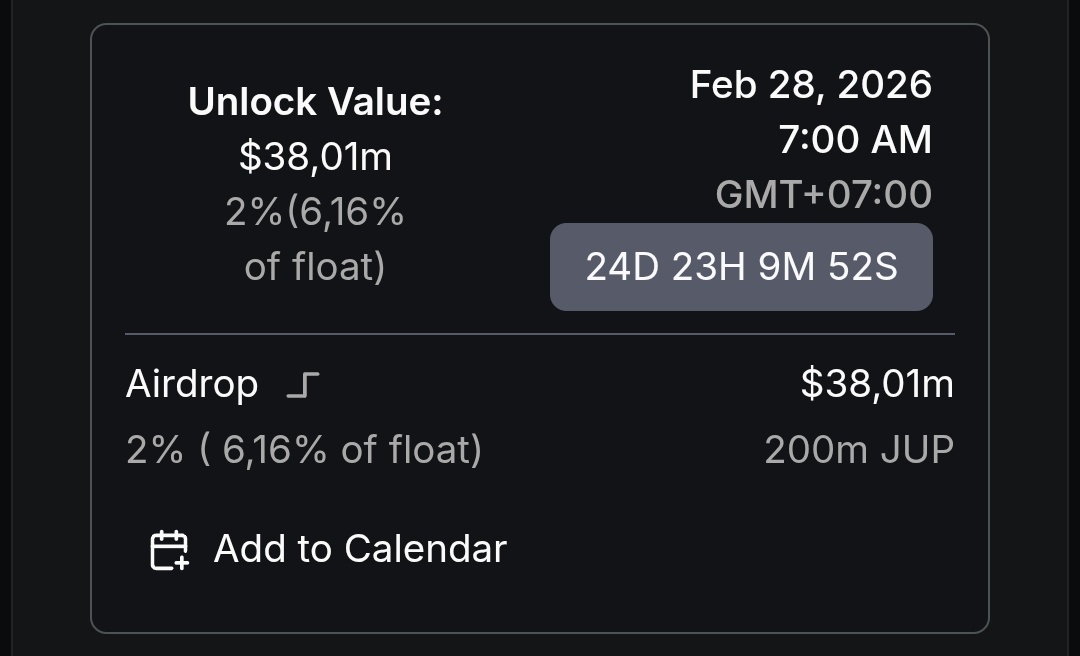Viewport: 1080px width, 656px height.
Task: Click the $38,01m value in Airdrop row
Action: (x=878, y=384)
